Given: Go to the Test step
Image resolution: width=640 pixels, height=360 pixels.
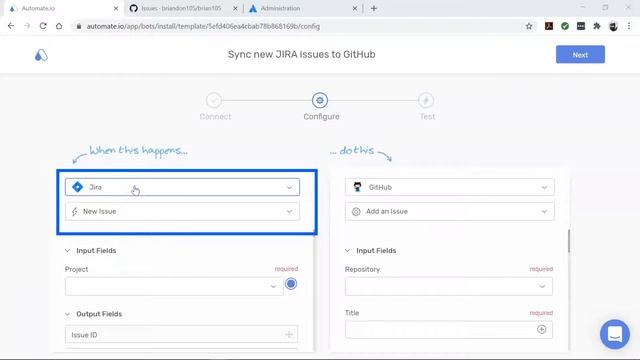Looking at the screenshot, I should [x=426, y=100].
